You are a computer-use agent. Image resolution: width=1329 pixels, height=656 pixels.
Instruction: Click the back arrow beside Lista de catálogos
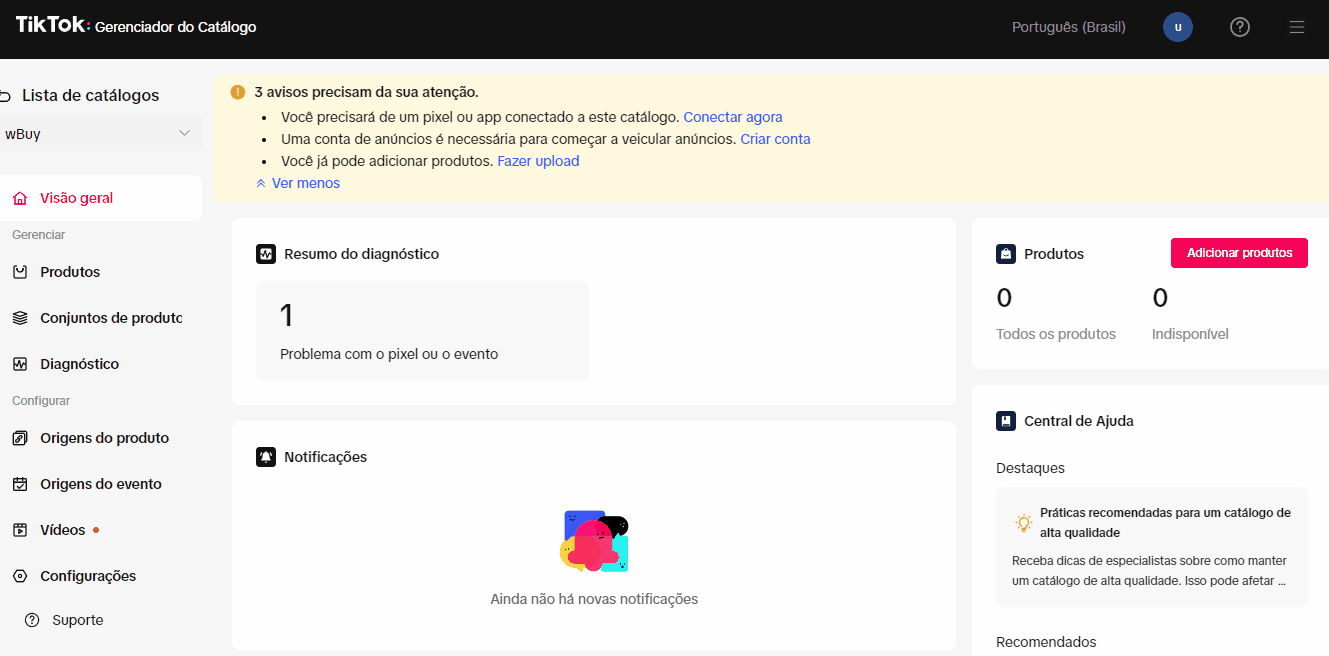[5, 96]
